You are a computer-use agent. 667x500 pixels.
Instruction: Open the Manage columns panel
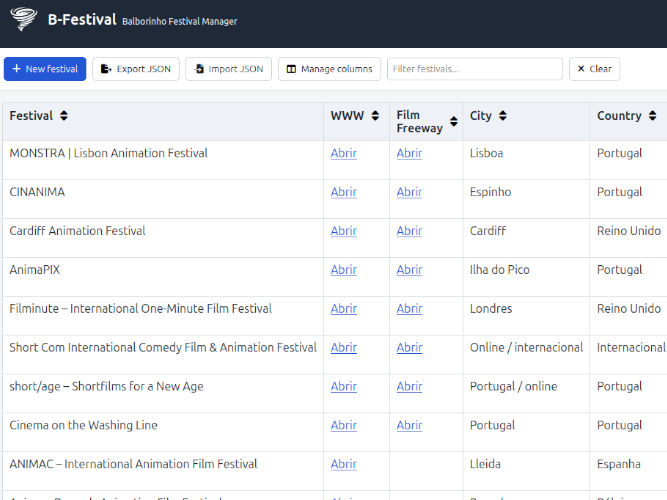click(x=329, y=69)
